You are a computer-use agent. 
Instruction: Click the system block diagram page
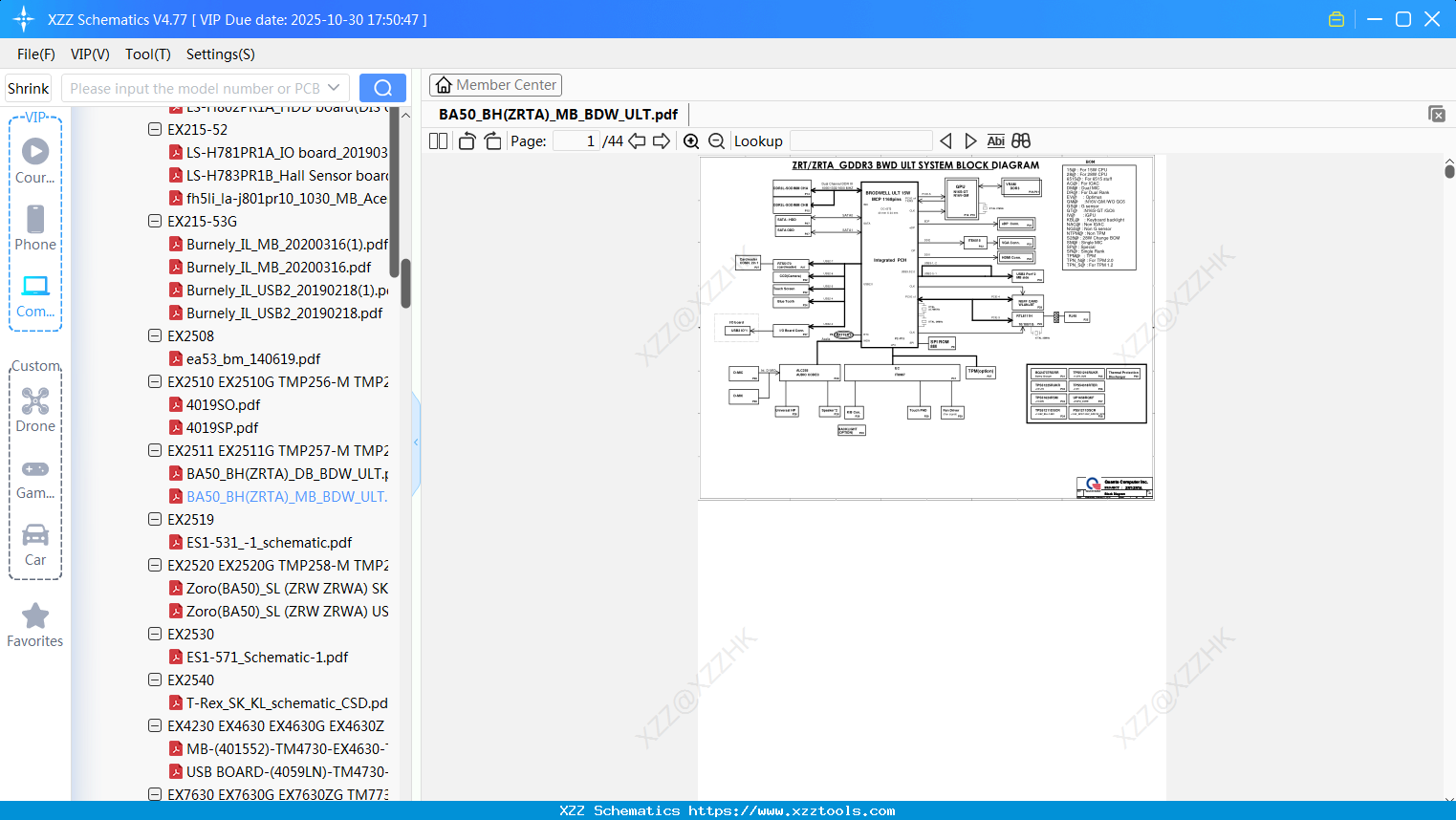[x=926, y=328]
